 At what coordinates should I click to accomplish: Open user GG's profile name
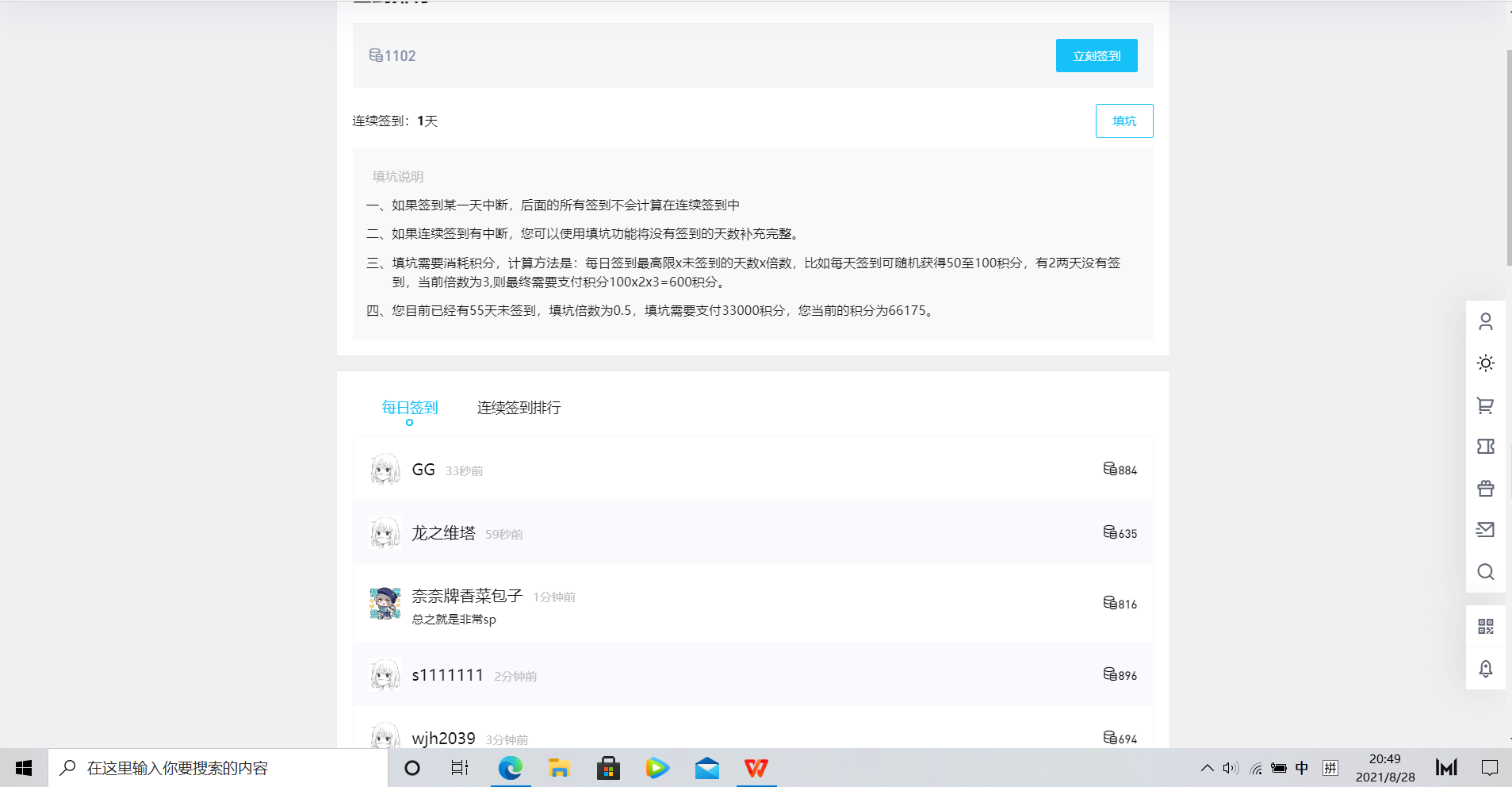(x=423, y=470)
